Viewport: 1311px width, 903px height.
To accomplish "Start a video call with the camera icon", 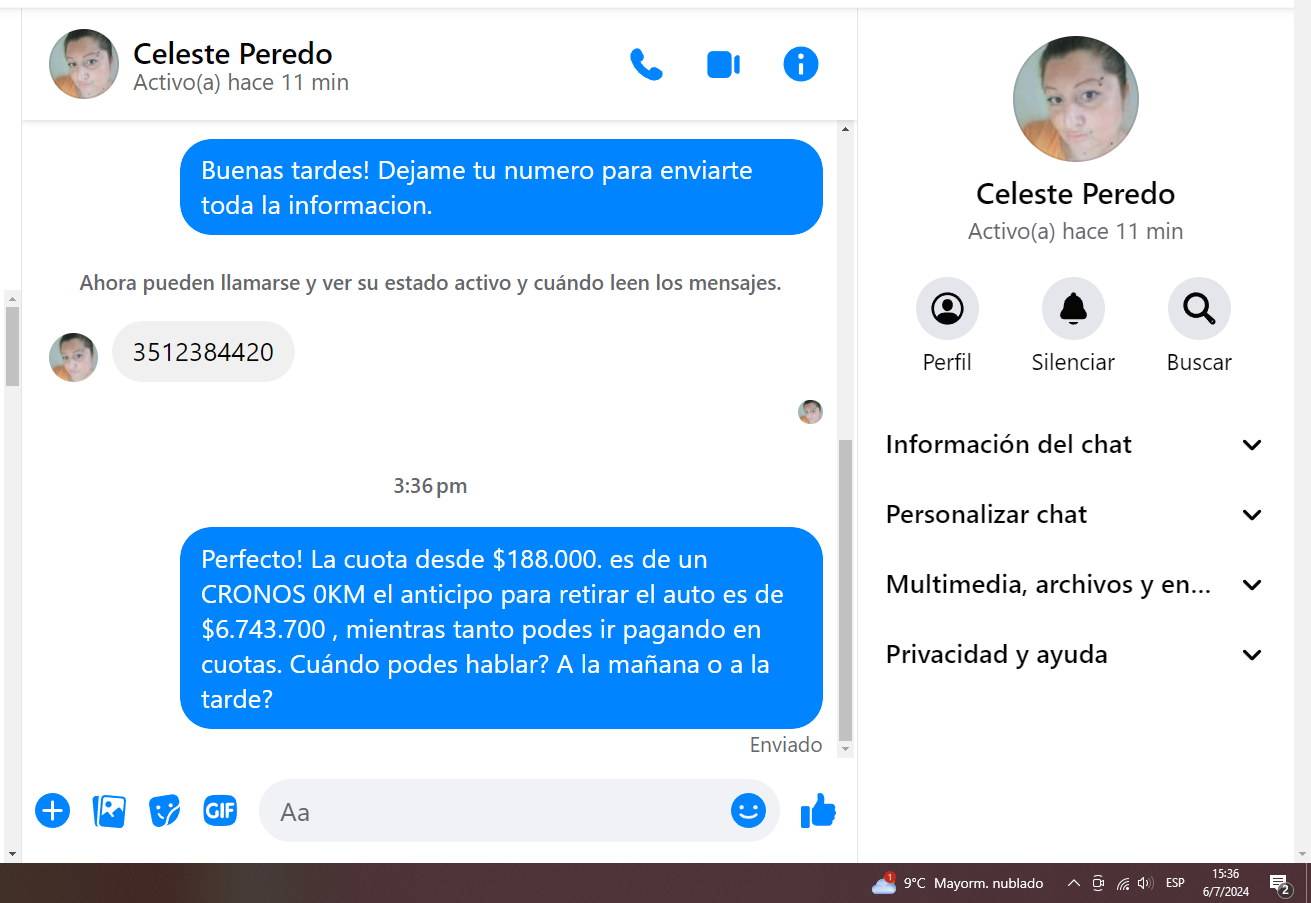I will [x=723, y=65].
